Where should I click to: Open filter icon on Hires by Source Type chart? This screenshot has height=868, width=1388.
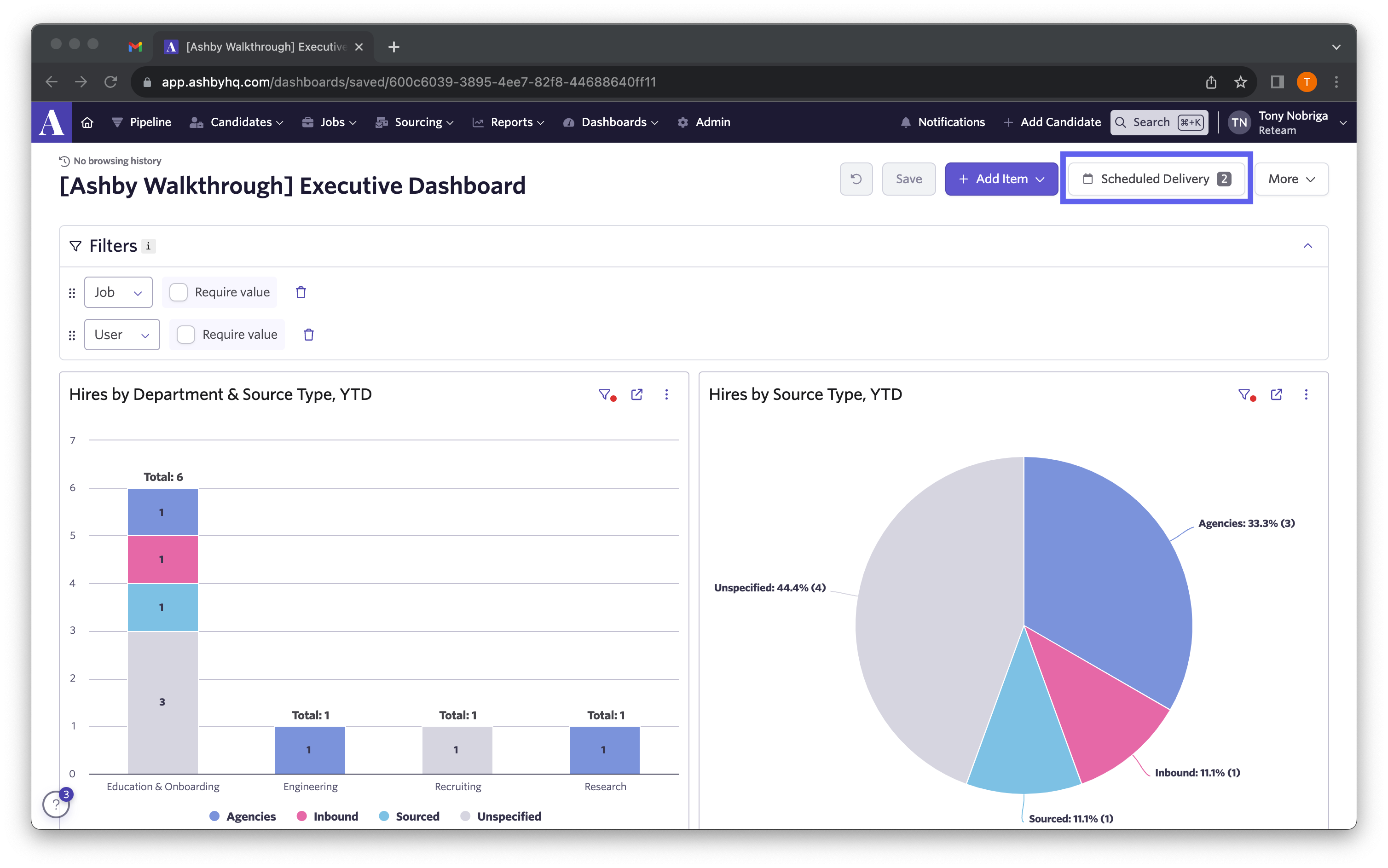click(1244, 394)
